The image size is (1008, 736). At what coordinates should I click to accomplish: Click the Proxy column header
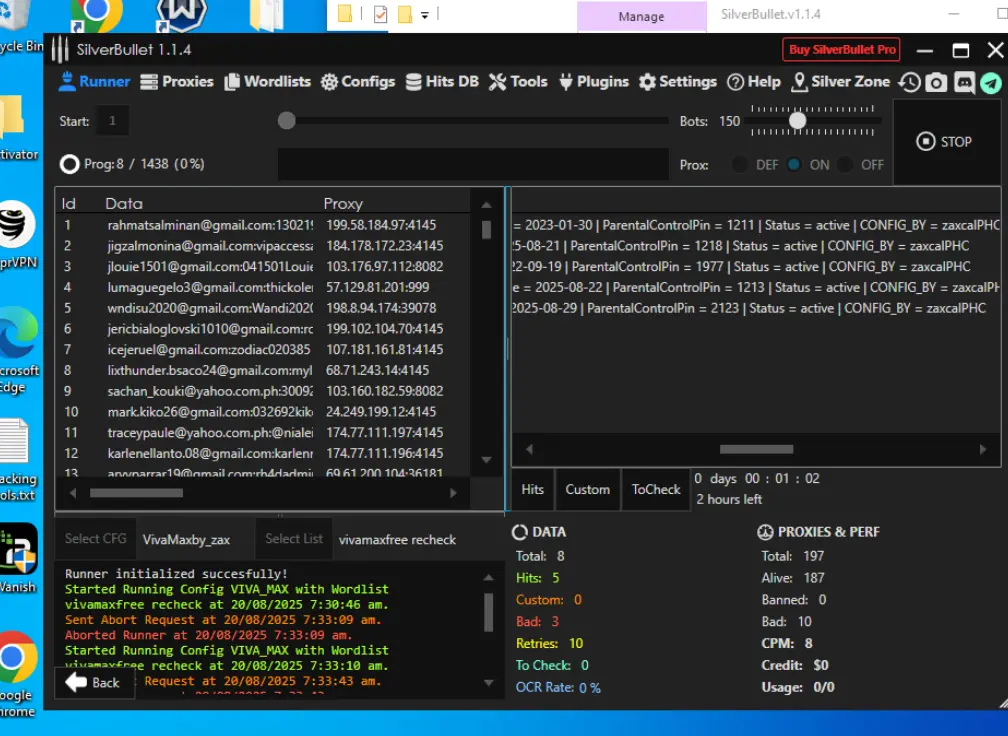[343, 204]
